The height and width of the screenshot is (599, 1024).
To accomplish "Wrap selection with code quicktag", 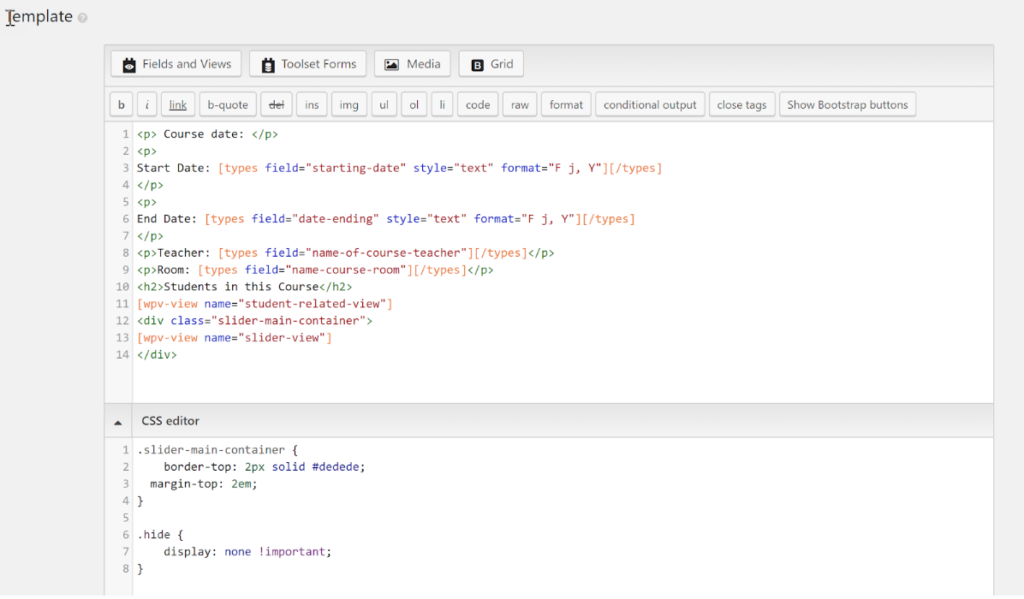I will click(478, 105).
